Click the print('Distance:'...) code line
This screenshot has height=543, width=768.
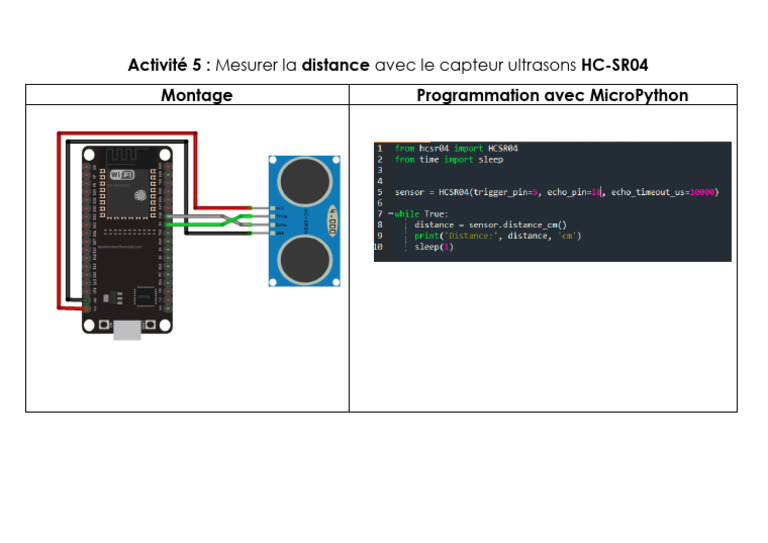coord(498,236)
